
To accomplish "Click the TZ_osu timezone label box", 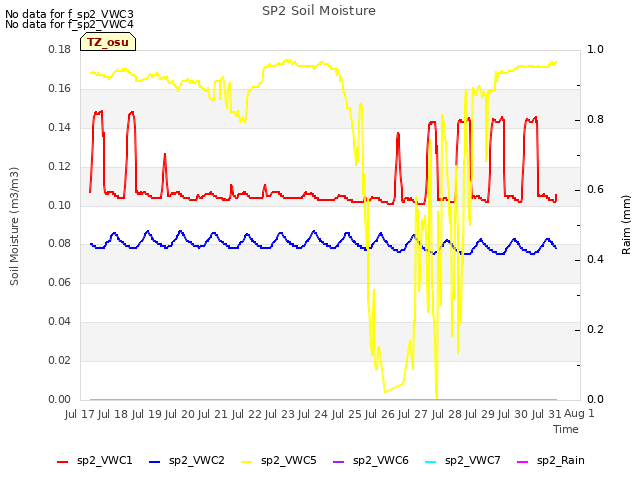I will [108, 42].
